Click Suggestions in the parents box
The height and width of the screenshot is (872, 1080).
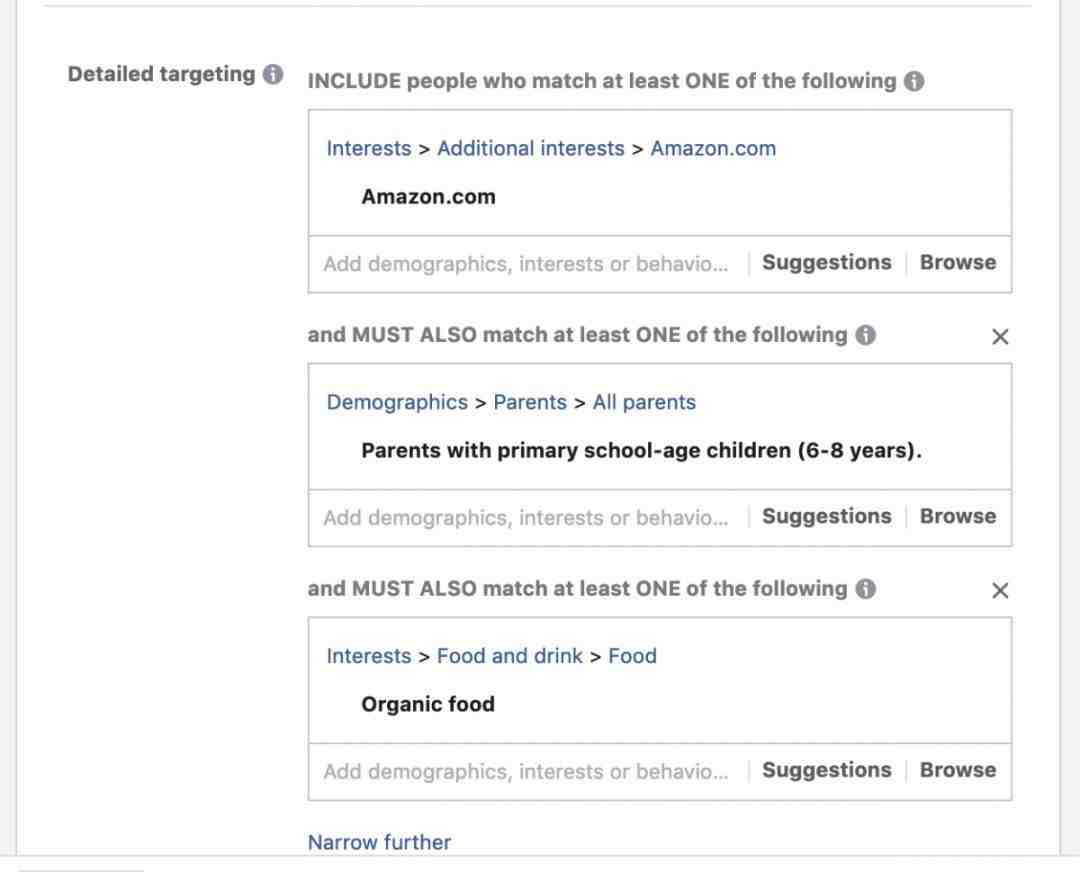point(827,517)
